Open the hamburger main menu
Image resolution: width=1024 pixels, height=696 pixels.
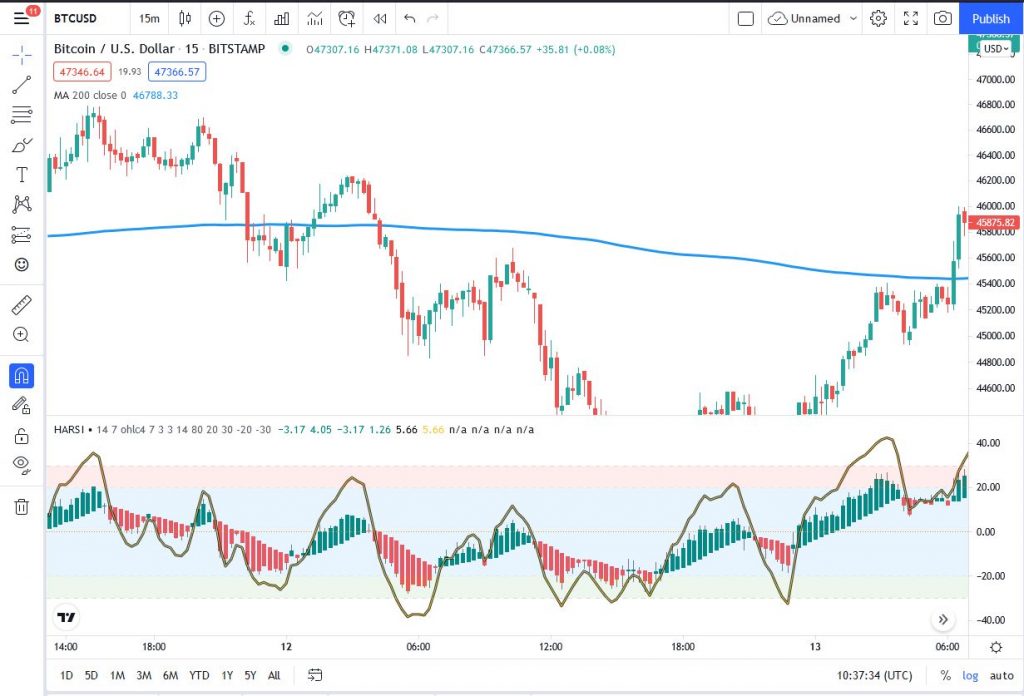21,18
